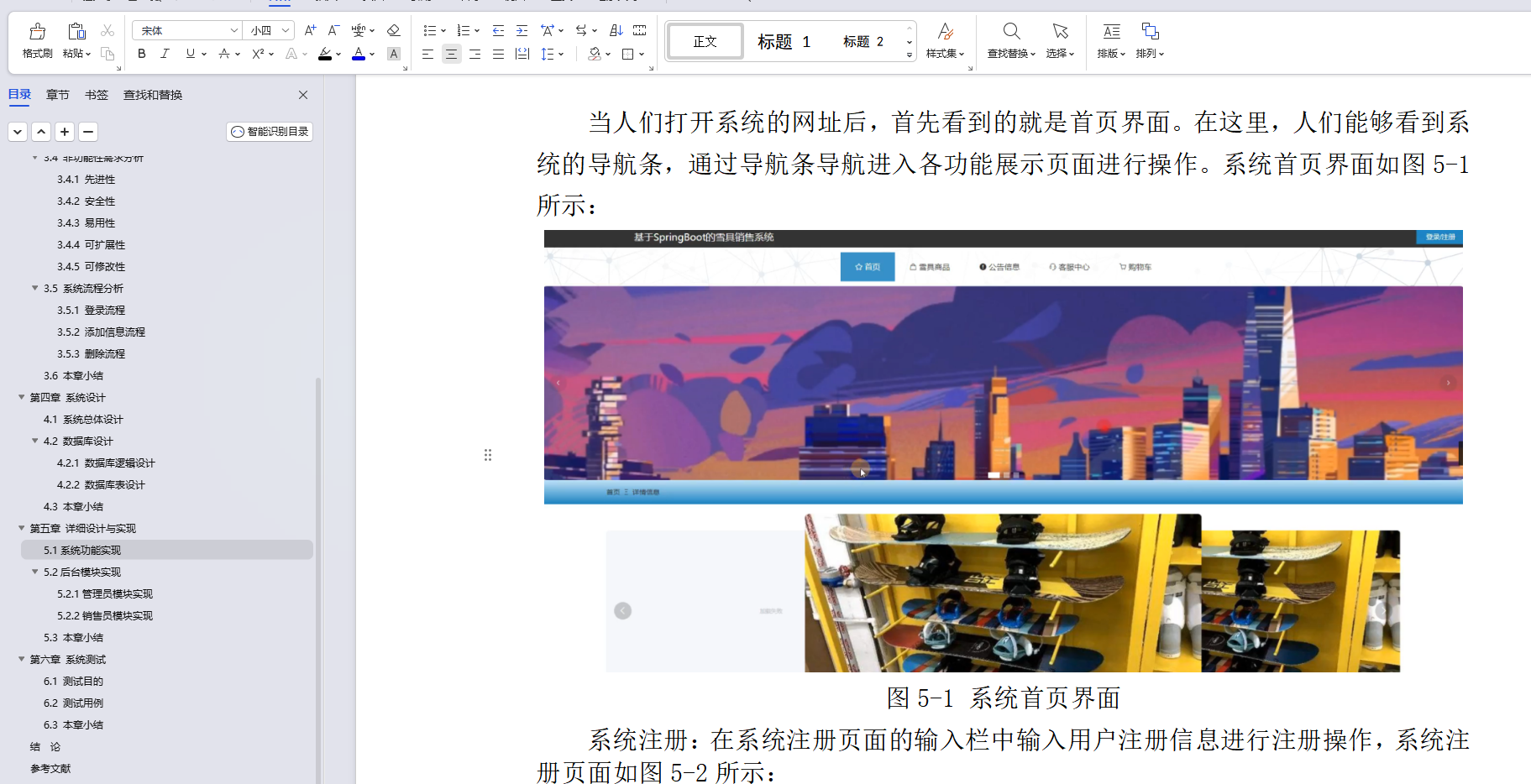Click the Distributed alignment icon
The image size is (1531, 784).
tap(522, 54)
